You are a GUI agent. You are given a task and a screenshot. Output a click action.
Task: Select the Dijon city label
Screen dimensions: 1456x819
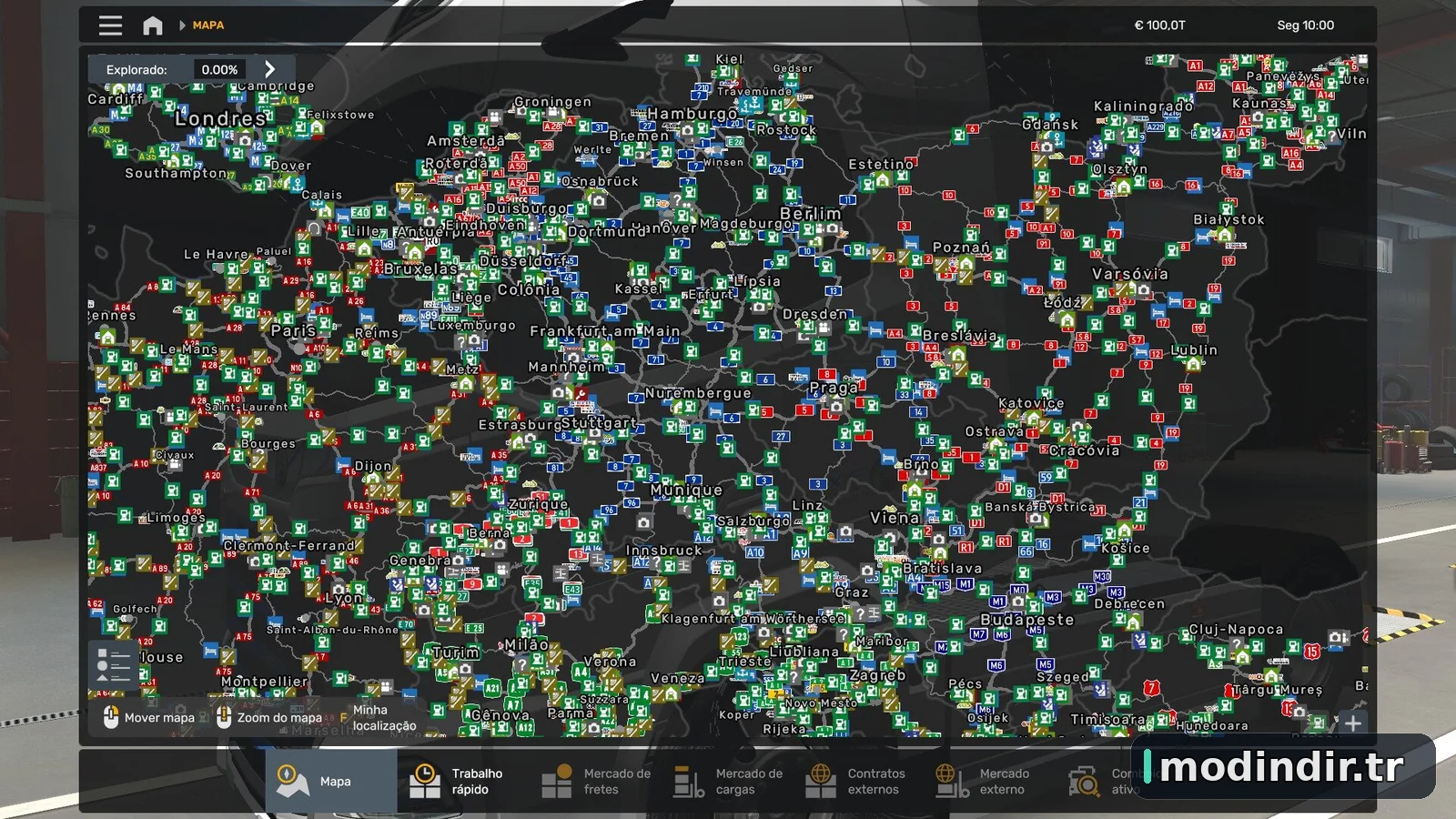(373, 466)
